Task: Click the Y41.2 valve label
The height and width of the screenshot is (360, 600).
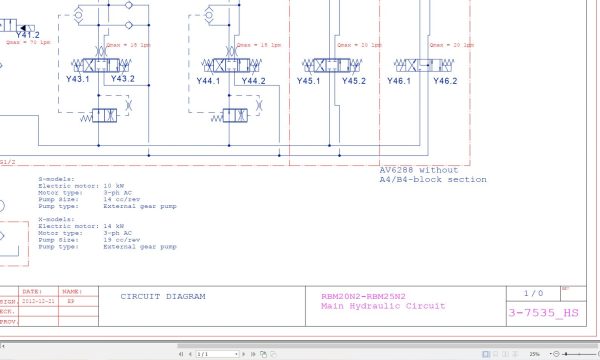Action: click(x=28, y=35)
